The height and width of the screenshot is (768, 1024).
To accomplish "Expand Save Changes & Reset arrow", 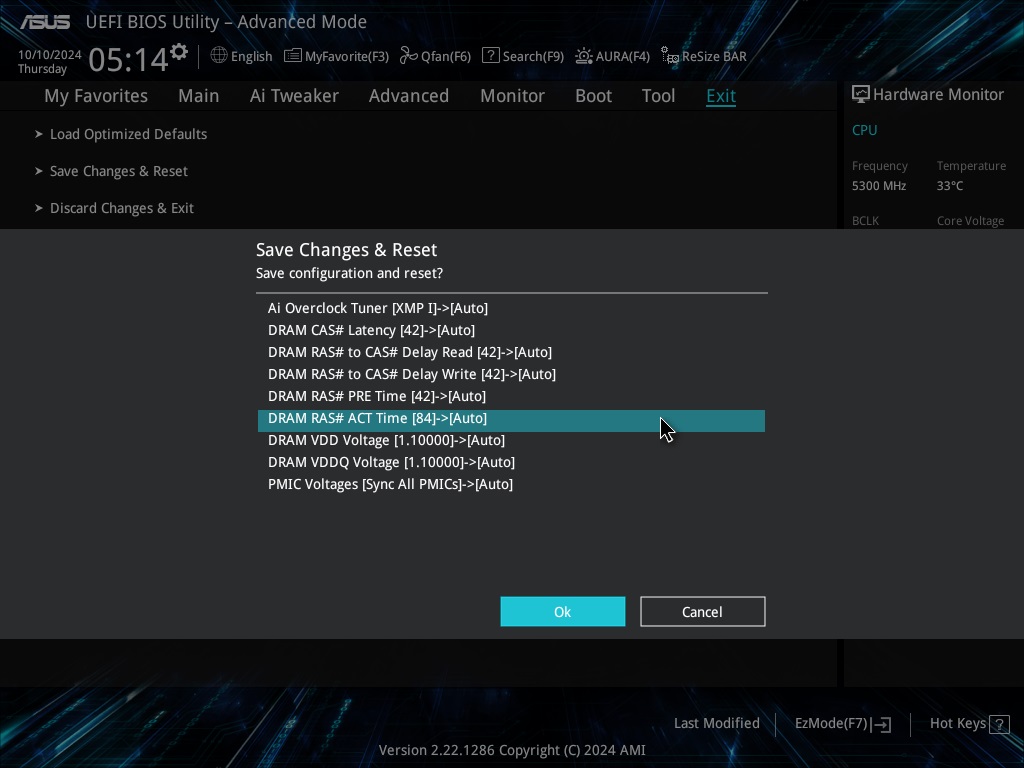I will click(39, 171).
